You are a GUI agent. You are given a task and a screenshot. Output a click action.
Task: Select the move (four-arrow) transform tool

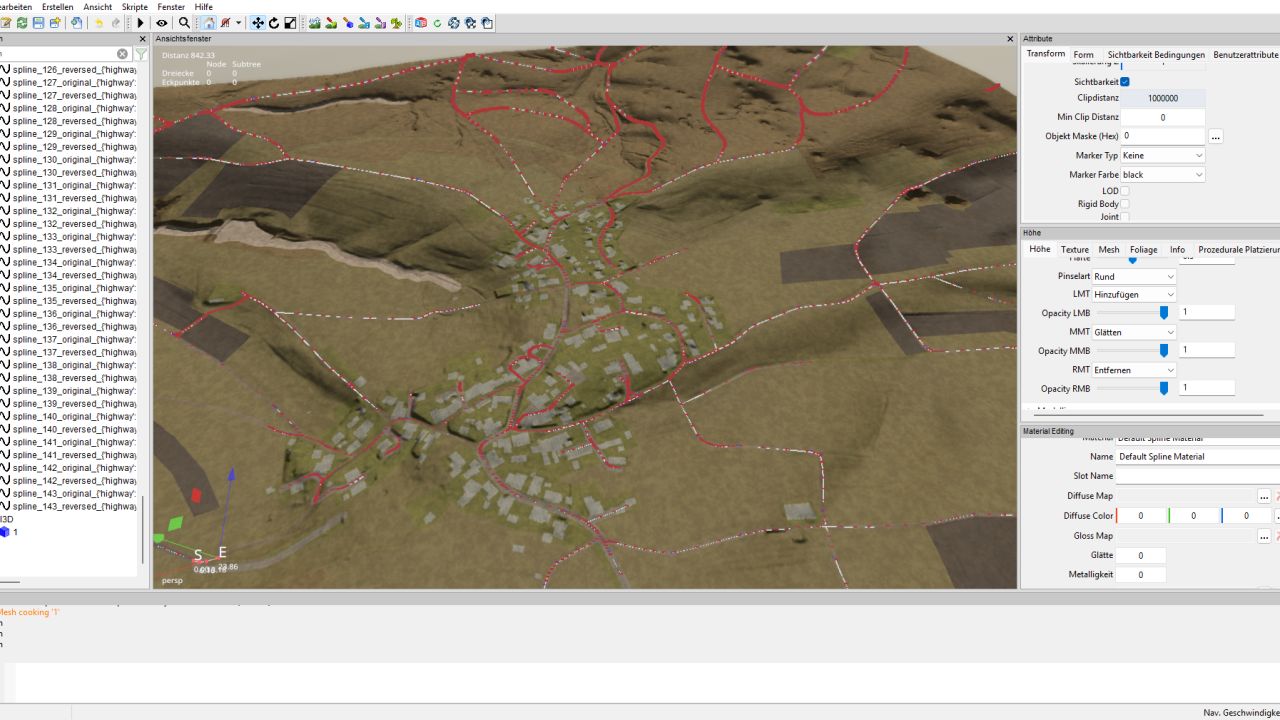(257, 23)
